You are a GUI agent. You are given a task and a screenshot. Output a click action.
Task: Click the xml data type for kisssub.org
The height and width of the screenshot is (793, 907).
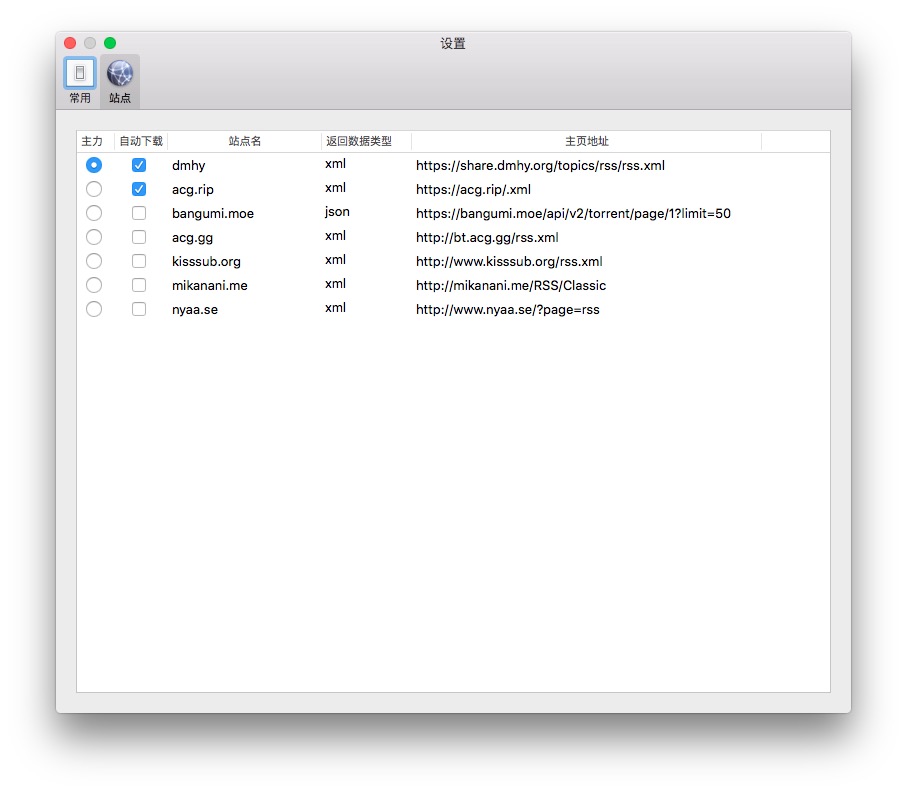point(335,260)
